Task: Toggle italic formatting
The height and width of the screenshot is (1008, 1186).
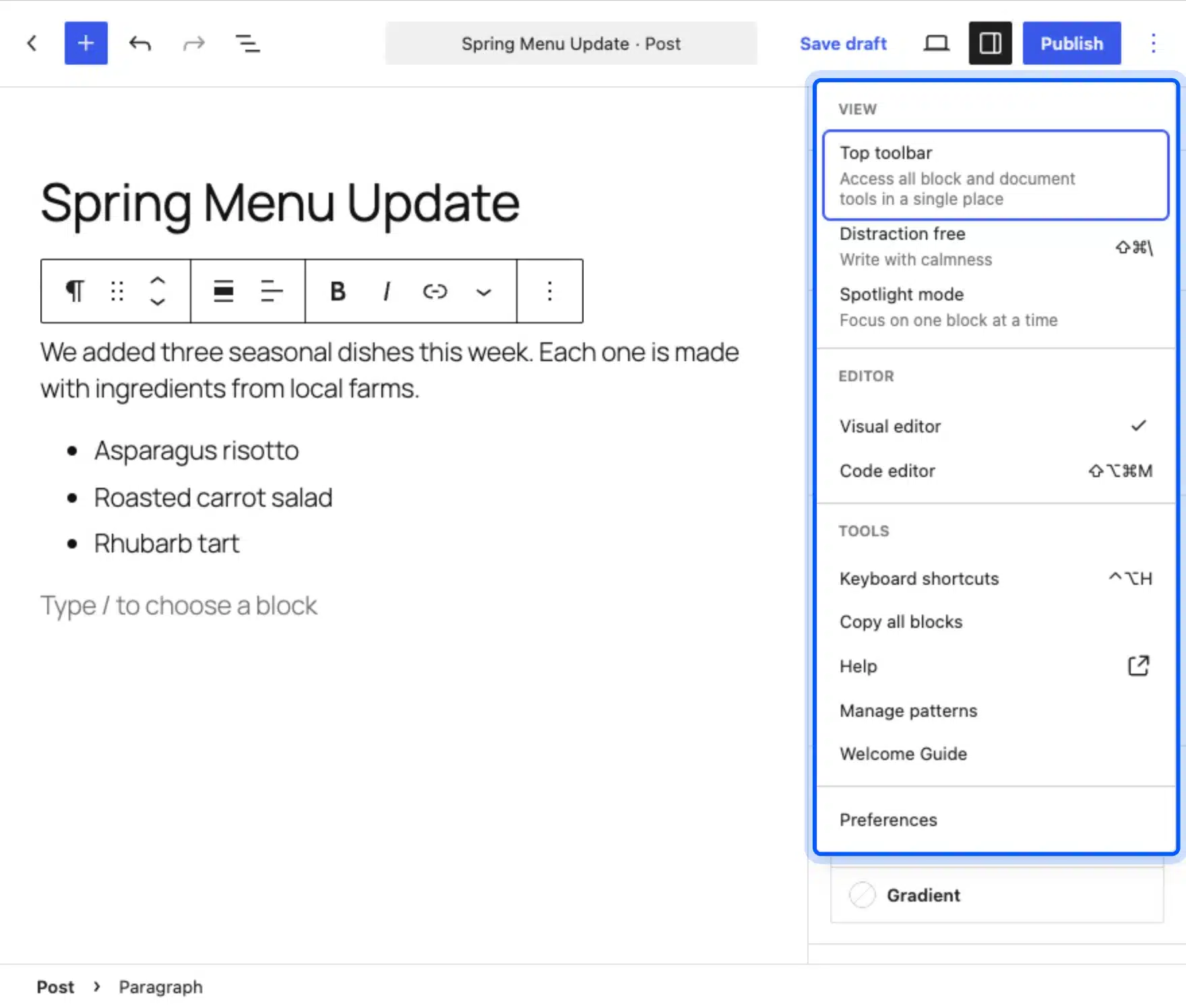Action: coord(386,291)
